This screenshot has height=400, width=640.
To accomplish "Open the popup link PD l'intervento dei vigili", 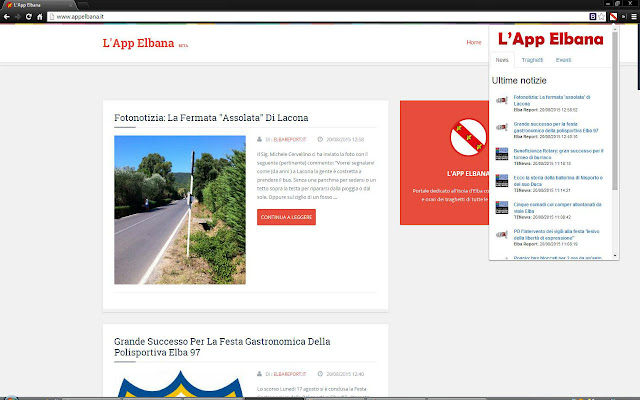I will click(556, 234).
